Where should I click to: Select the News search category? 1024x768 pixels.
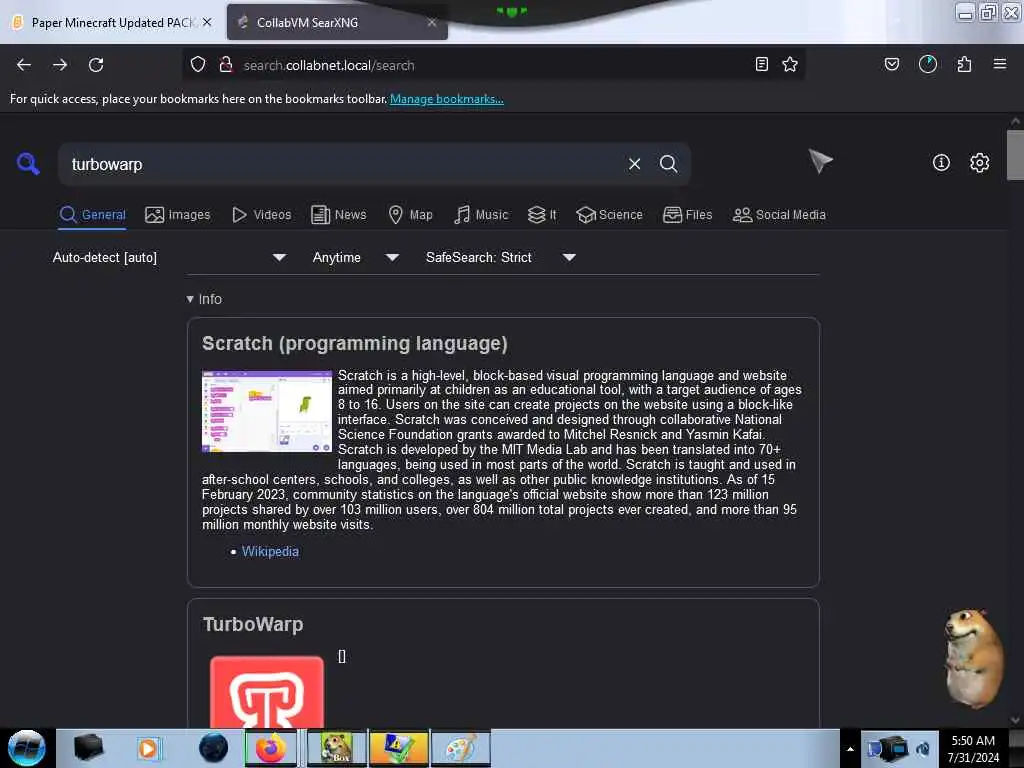338,215
